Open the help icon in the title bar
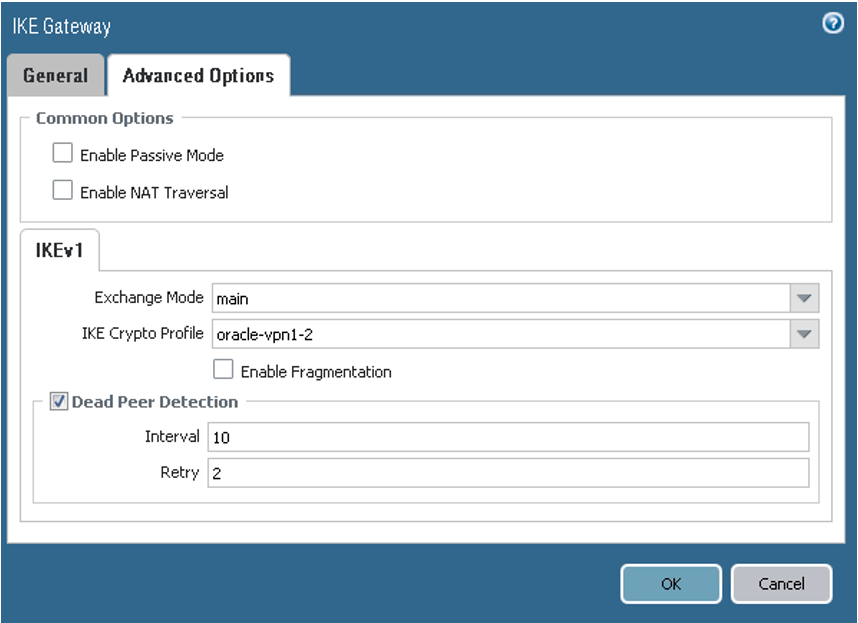This screenshot has width=858, height=623. point(832,23)
